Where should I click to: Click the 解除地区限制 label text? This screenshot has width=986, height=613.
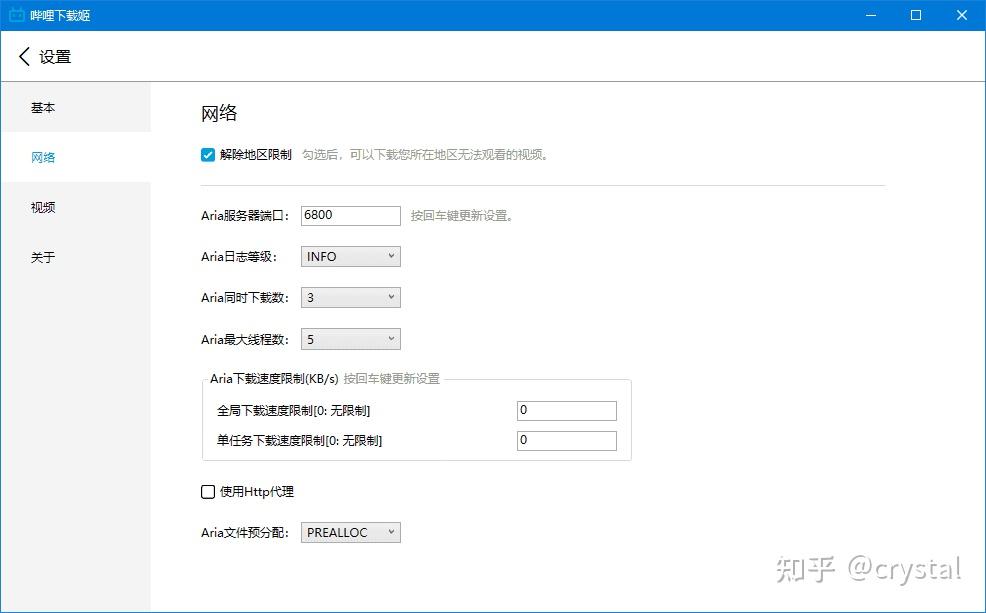(x=255, y=155)
